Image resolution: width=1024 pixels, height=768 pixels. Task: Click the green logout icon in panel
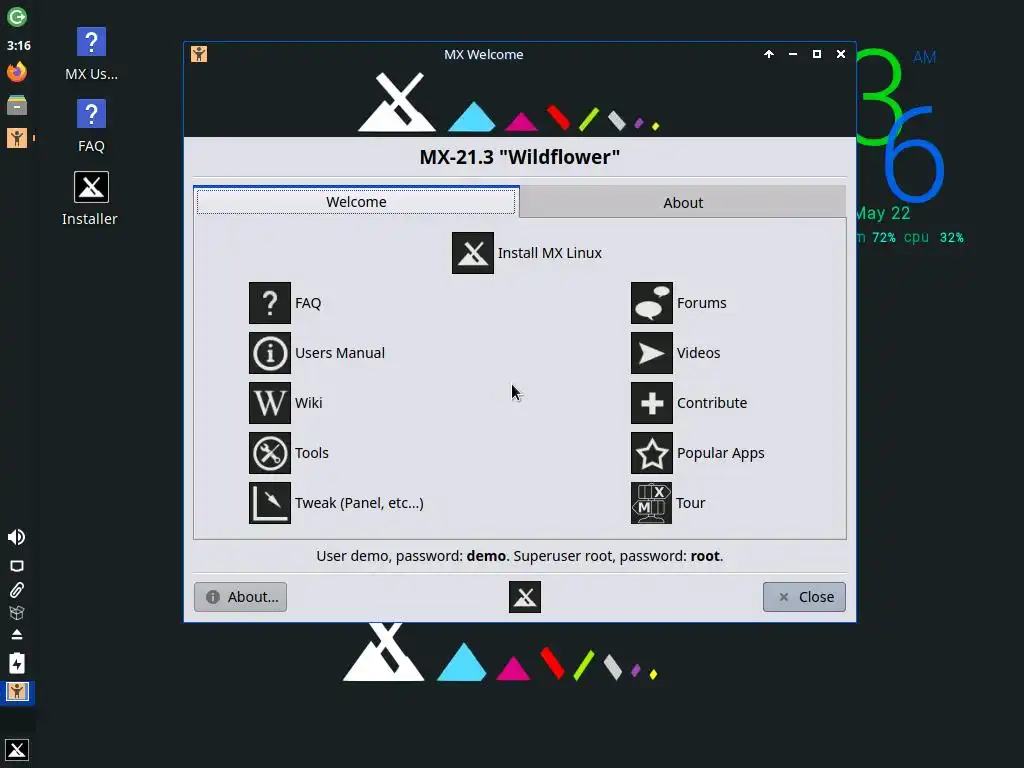17,16
